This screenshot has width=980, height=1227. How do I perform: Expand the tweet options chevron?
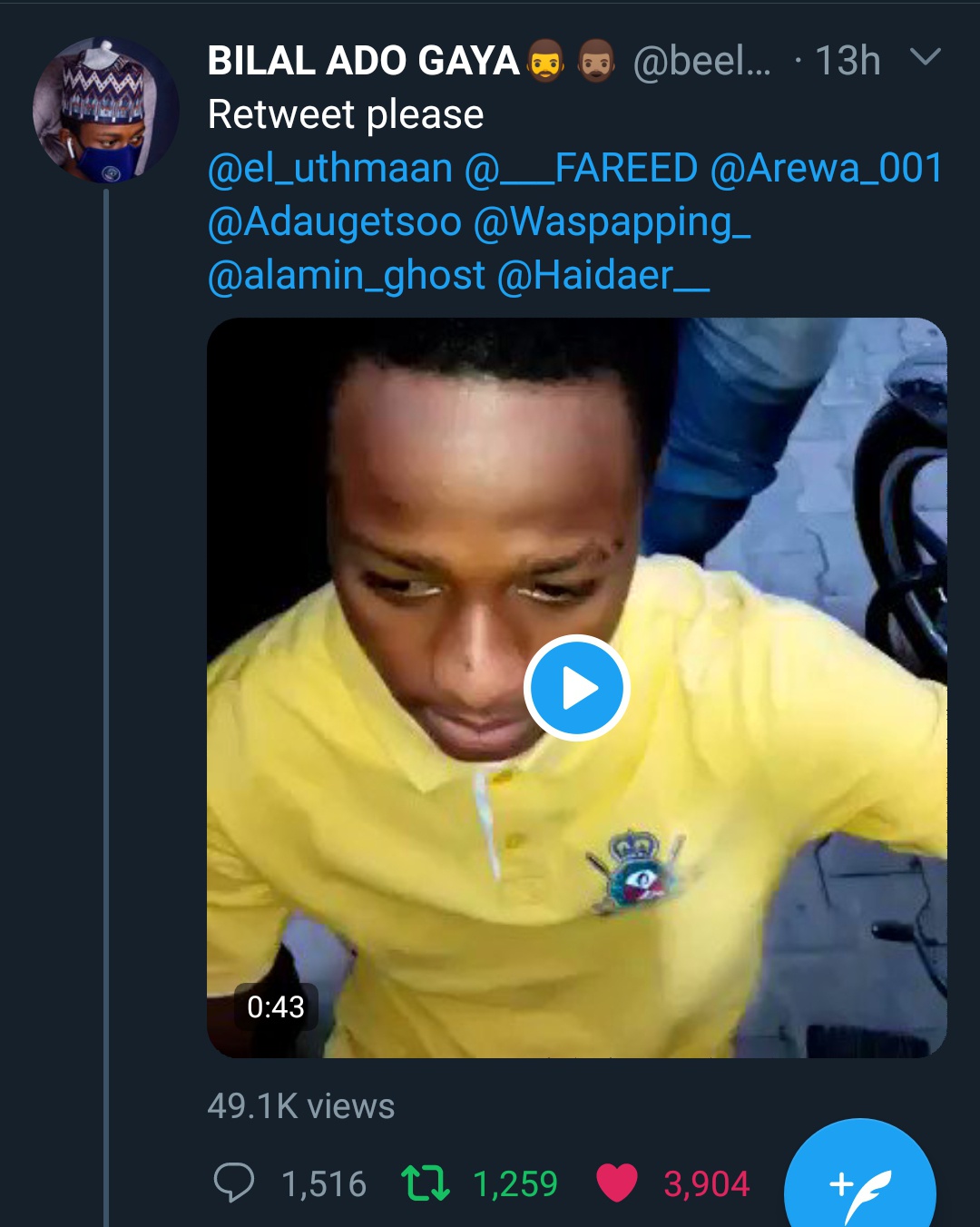click(925, 59)
